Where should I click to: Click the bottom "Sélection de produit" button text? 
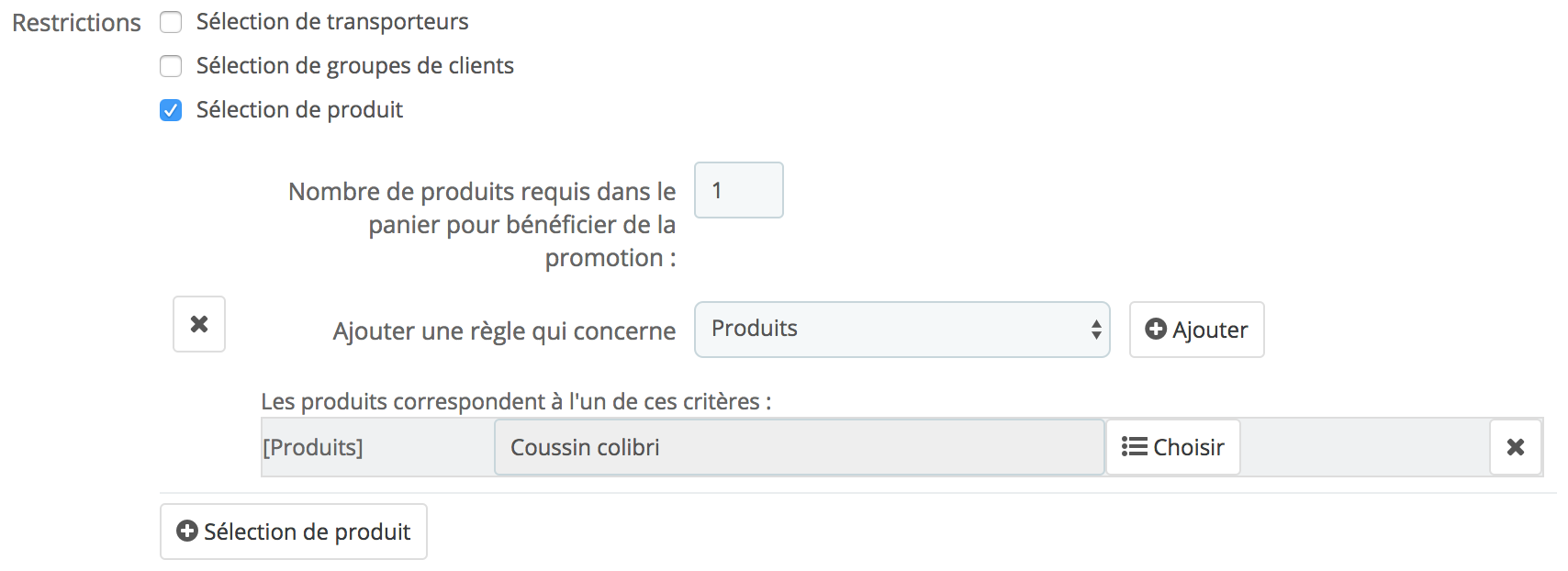[307, 532]
